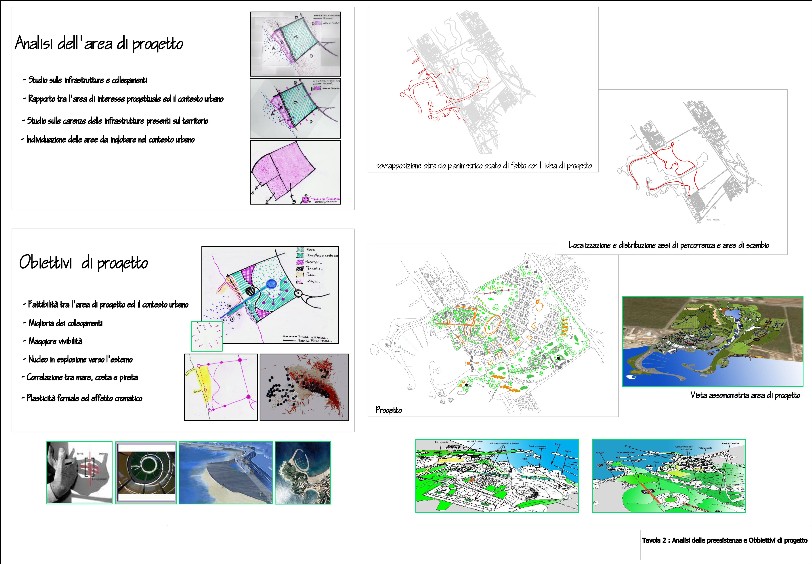Viewport: 812px width, 564px height.
Task: Click "Plasticità formale ed effetto cromatico"
Action: pyautogui.click(x=82, y=398)
